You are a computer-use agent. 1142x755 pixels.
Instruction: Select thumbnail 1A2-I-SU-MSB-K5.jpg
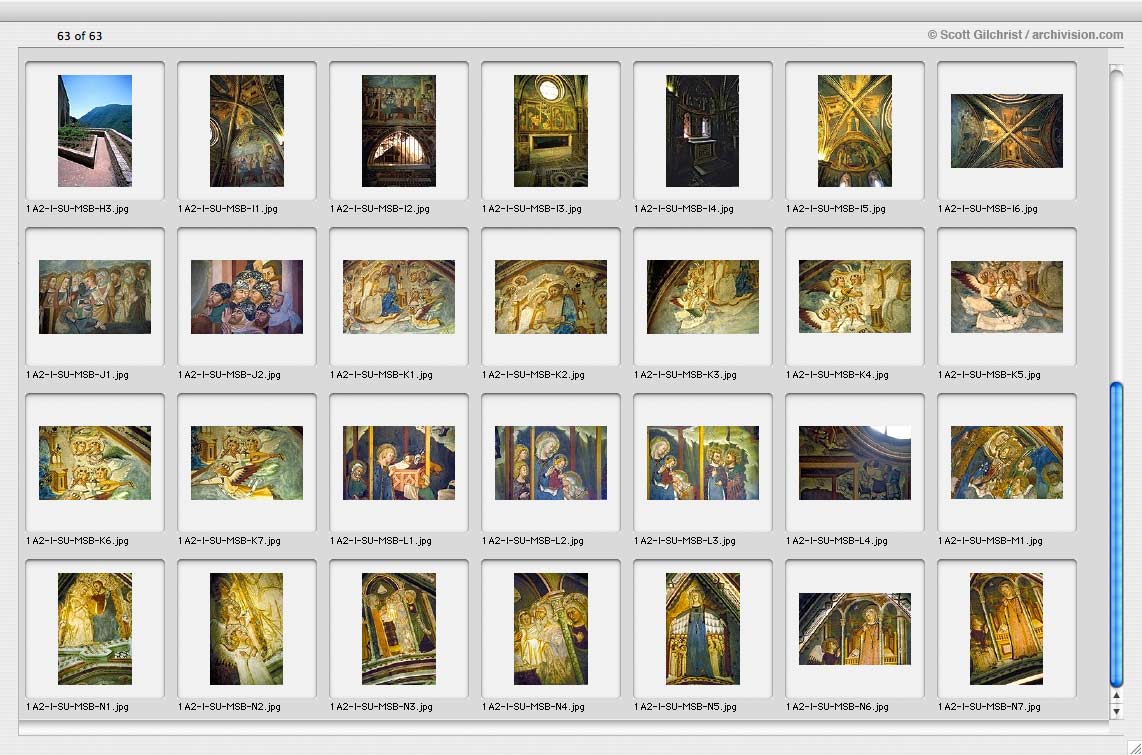[1007, 296]
